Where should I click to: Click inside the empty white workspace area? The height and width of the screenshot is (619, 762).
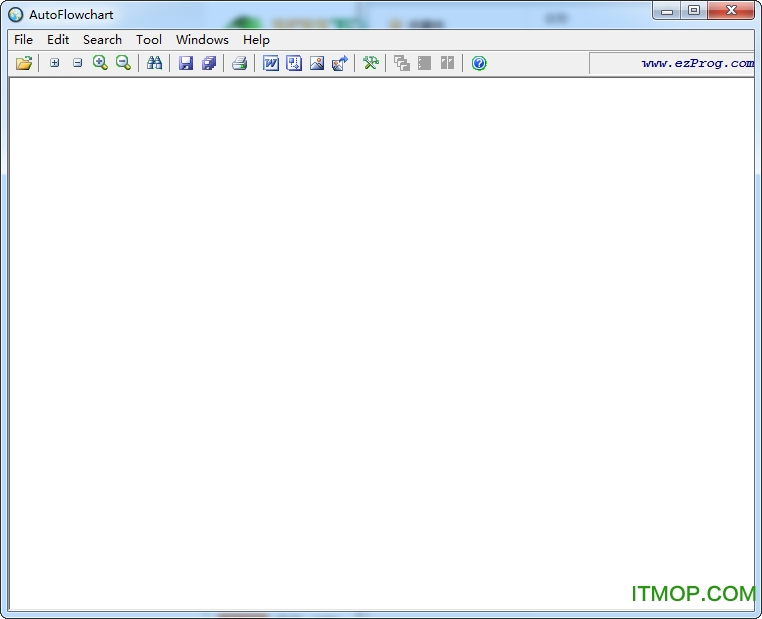[x=380, y=340]
